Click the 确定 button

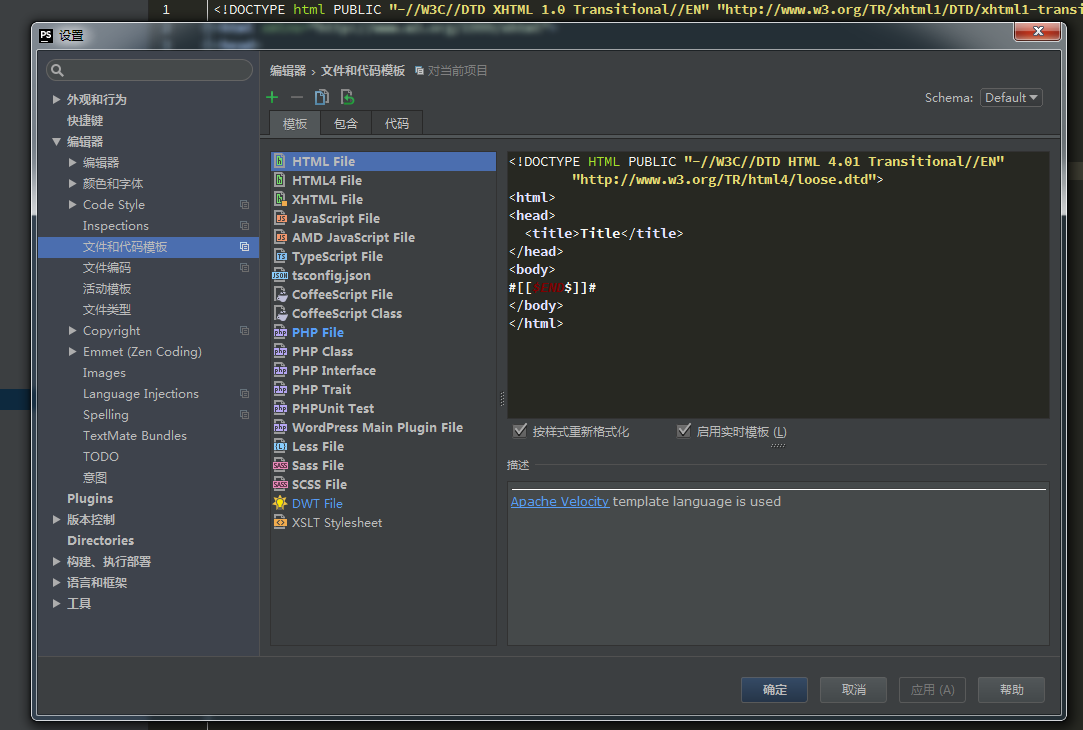point(774,689)
